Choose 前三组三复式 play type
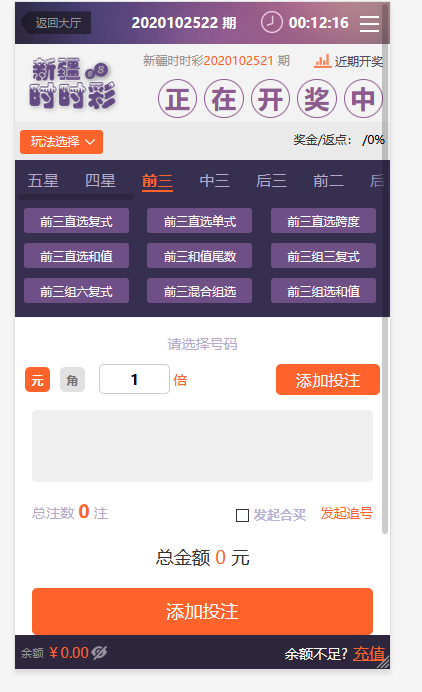422x692 pixels. coord(323,256)
